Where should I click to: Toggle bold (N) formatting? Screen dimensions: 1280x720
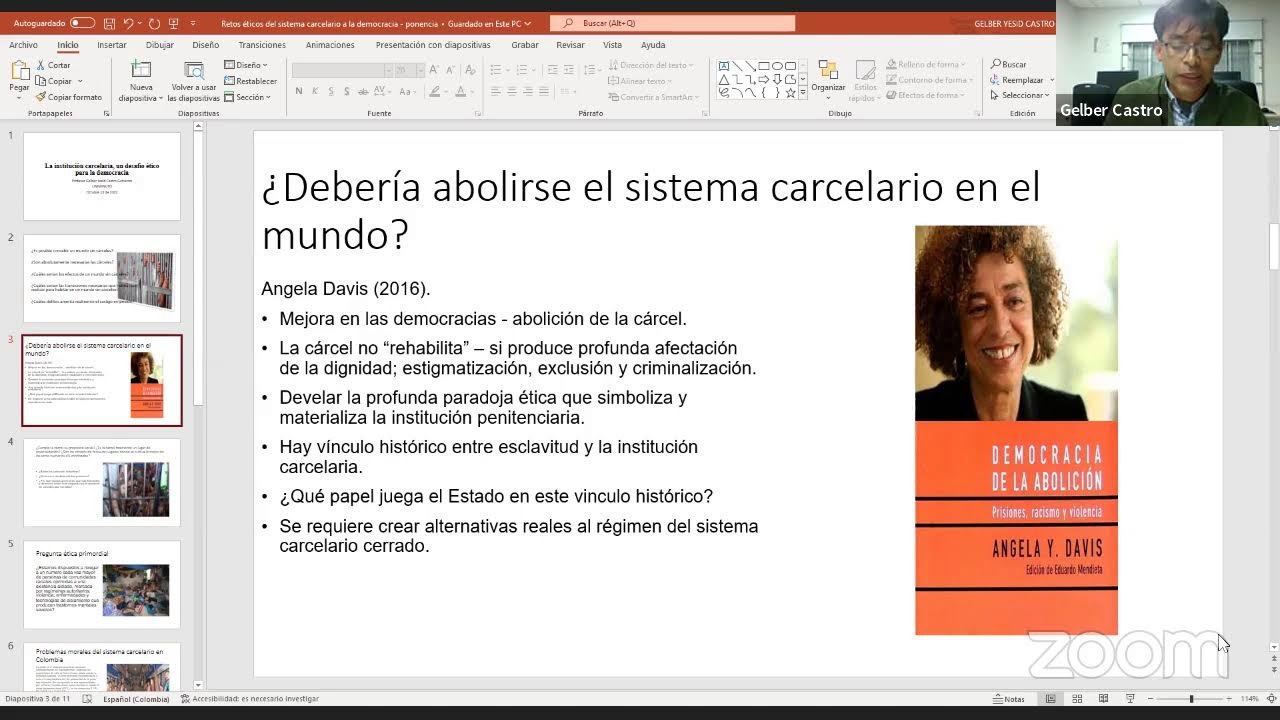point(299,91)
